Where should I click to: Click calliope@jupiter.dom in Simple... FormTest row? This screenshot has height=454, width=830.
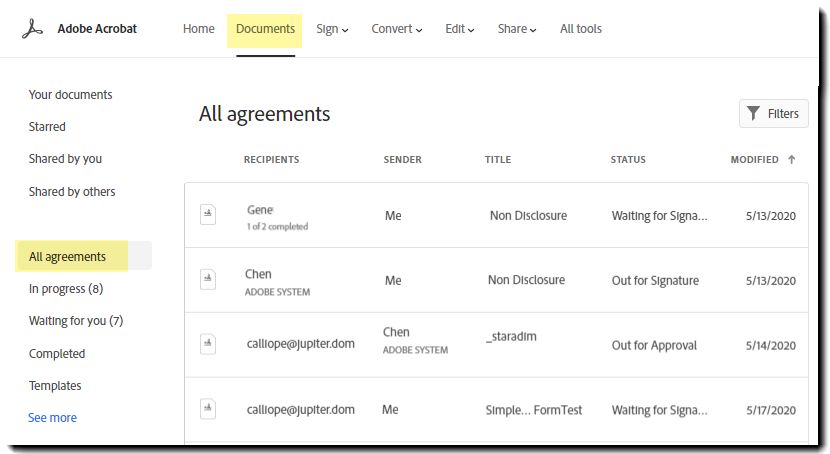point(301,410)
